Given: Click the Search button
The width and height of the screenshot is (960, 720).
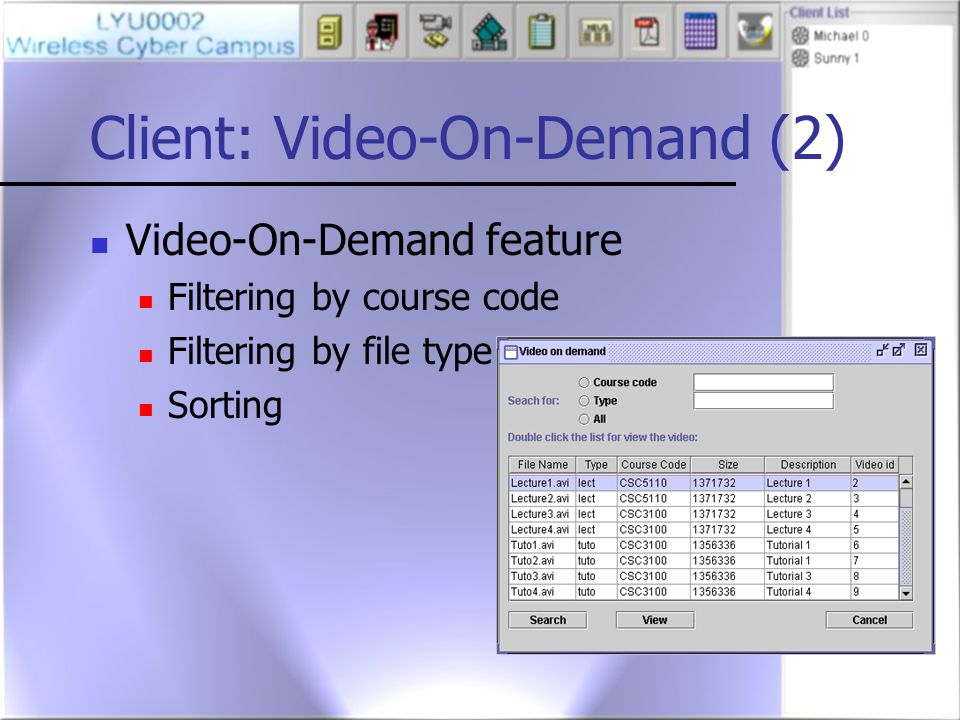Looking at the screenshot, I should click(547, 620).
